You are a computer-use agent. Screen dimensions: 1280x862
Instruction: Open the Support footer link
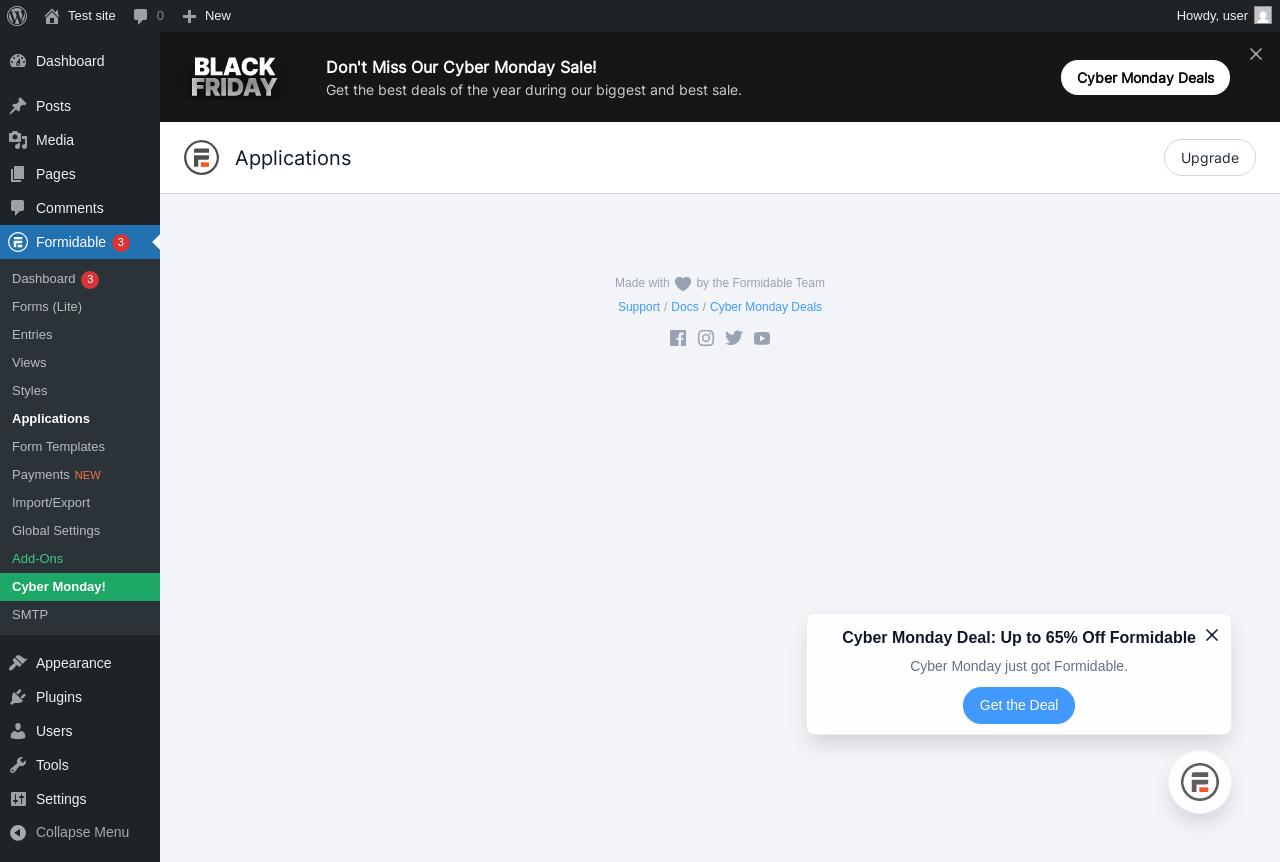[639, 307]
